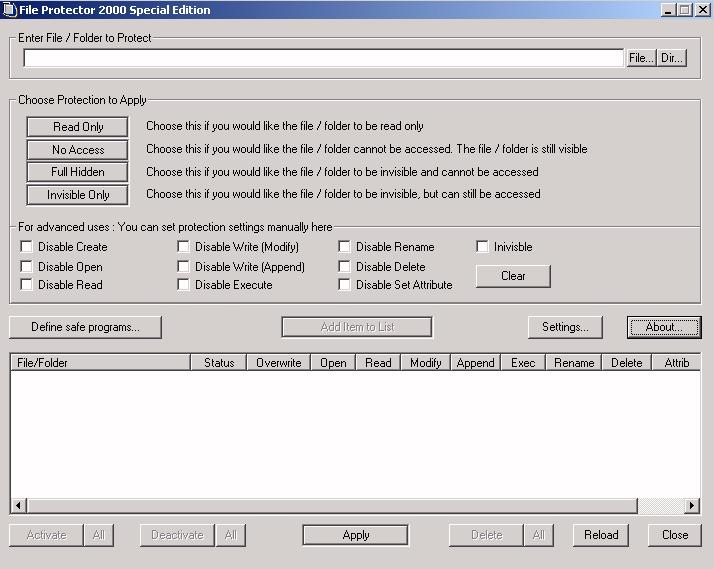Click the Append column header

tap(475, 363)
